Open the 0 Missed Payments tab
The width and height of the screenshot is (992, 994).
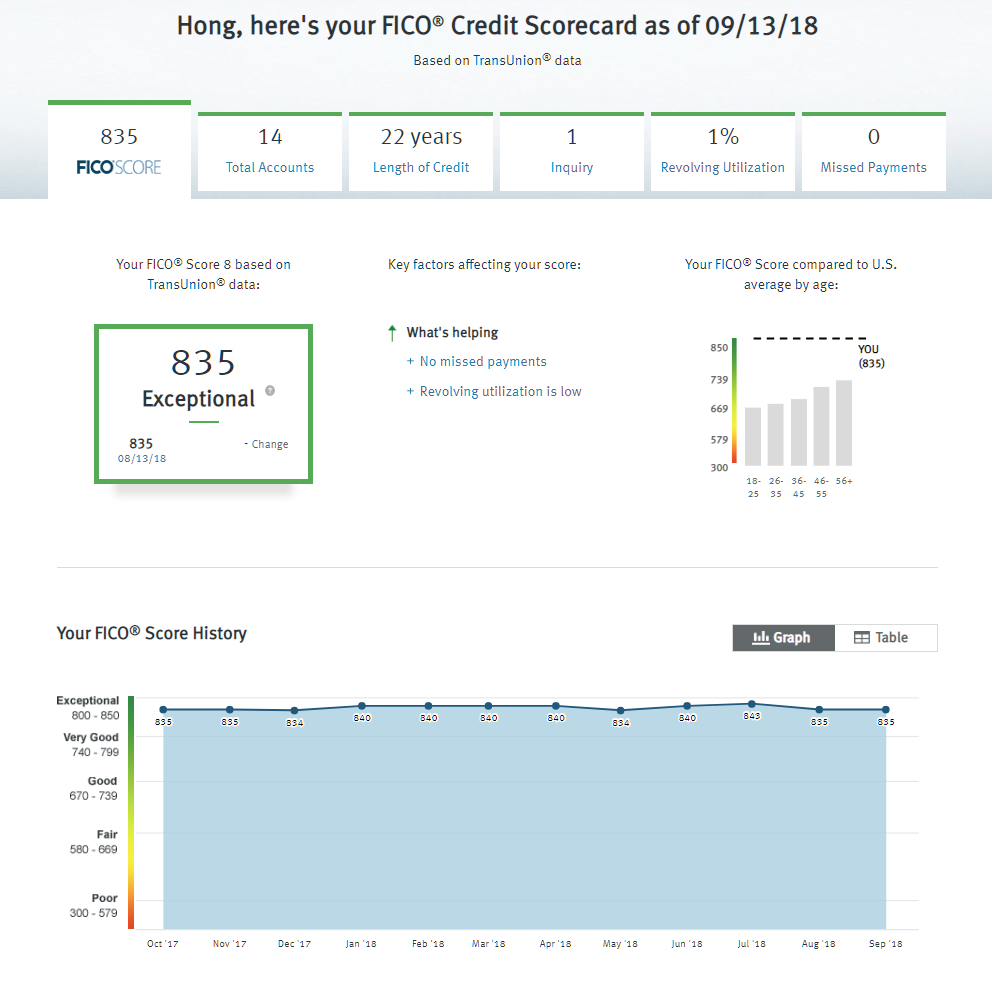tap(873, 150)
